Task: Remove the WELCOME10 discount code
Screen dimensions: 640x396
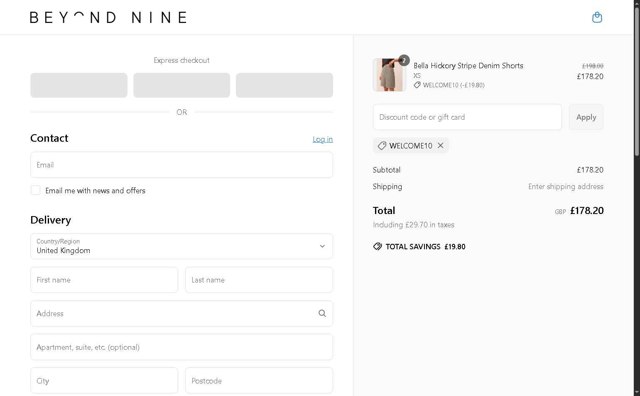Action: pyautogui.click(x=440, y=145)
